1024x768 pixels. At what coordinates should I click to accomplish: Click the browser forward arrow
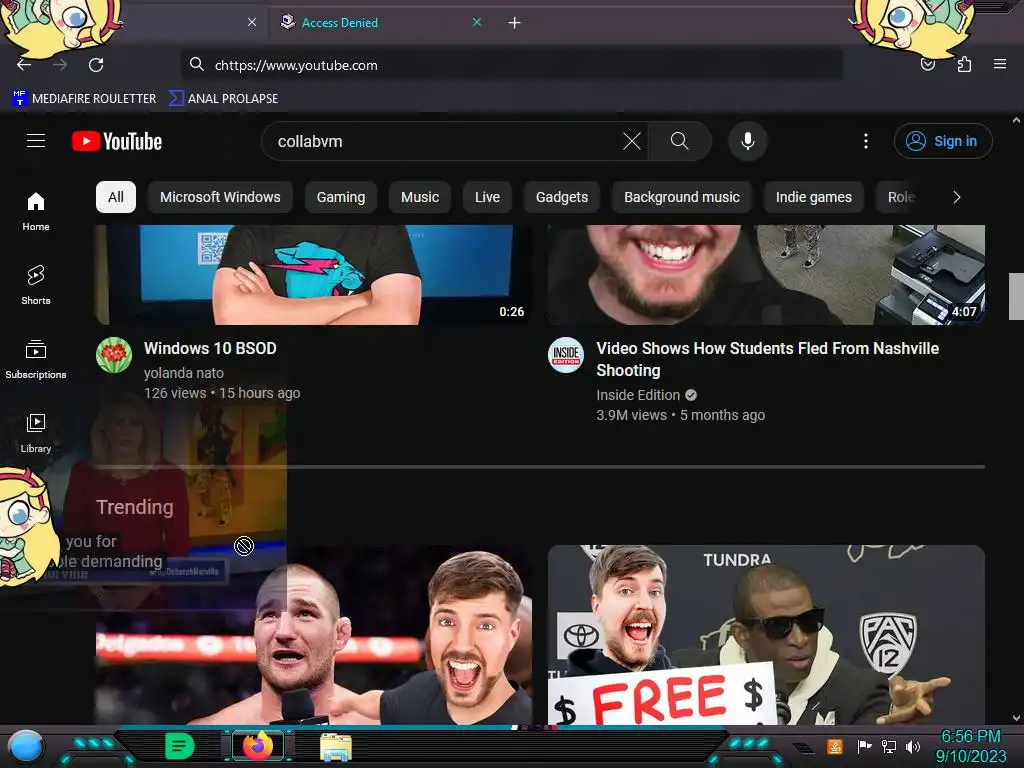click(60, 65)
